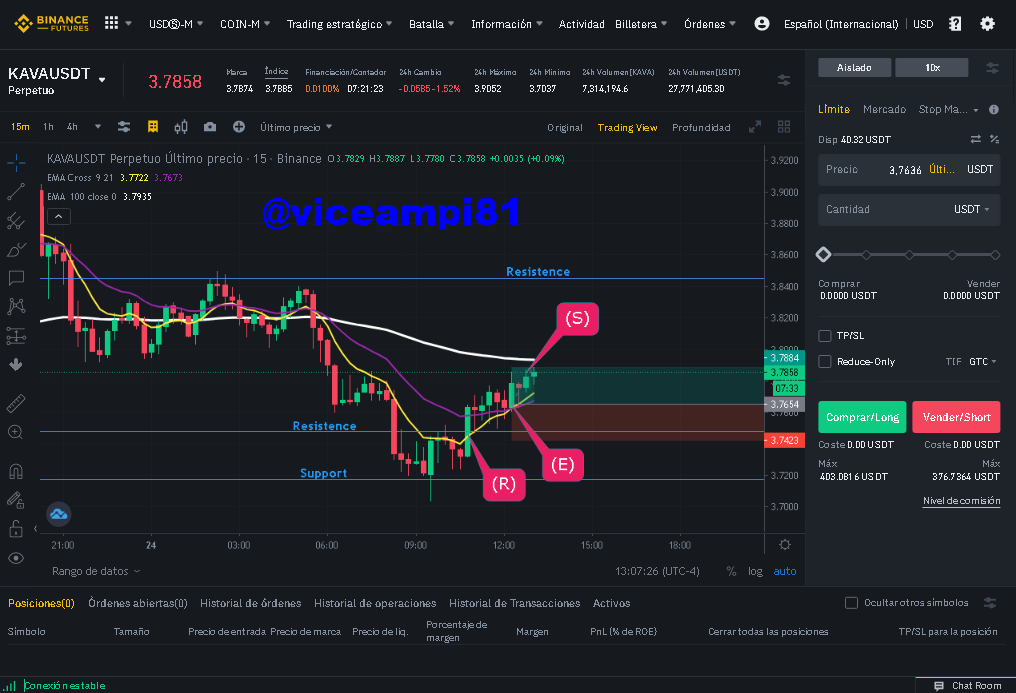Open the Último precio dropdown
This screenshot has width=1016, height=693.
[296, 127]
